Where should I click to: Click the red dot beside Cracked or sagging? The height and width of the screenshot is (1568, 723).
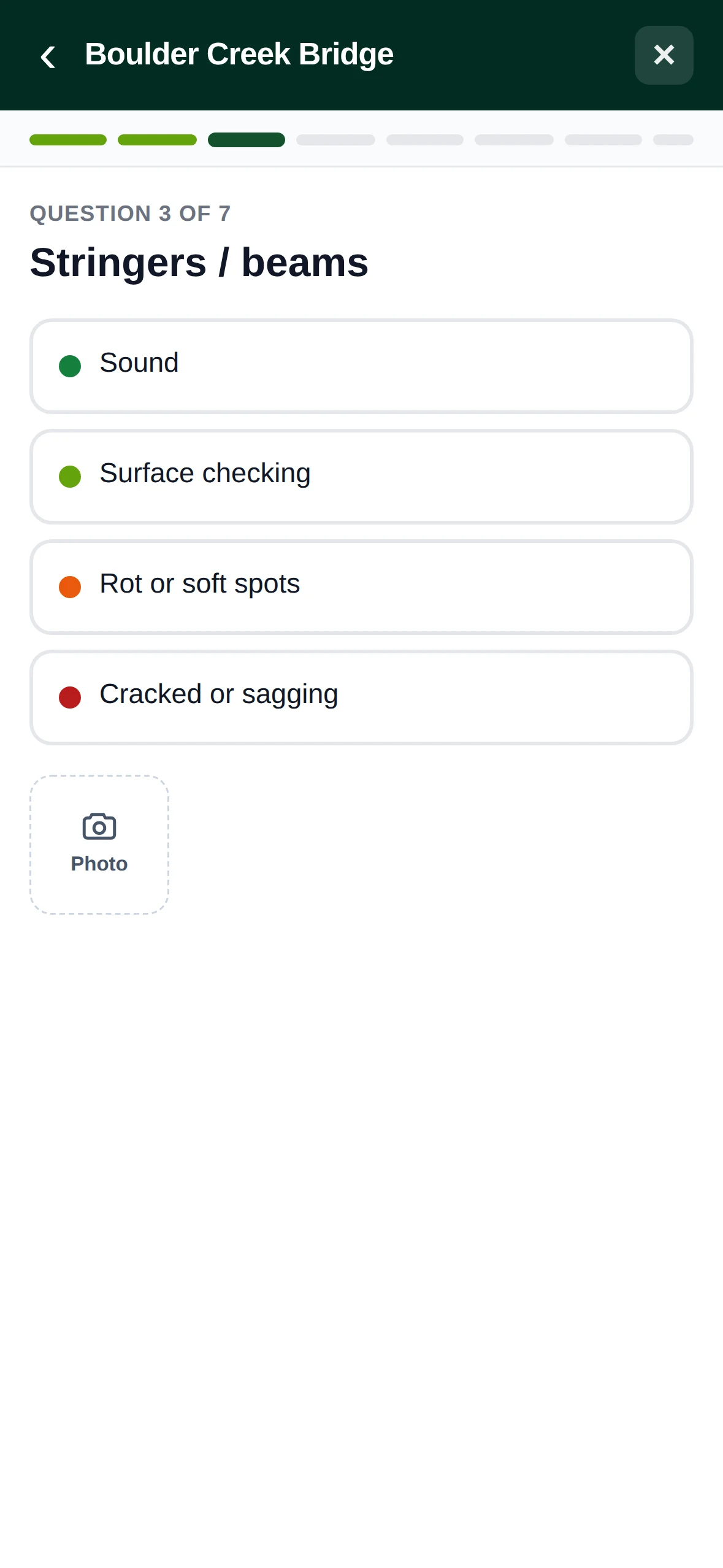pos(70,698)
